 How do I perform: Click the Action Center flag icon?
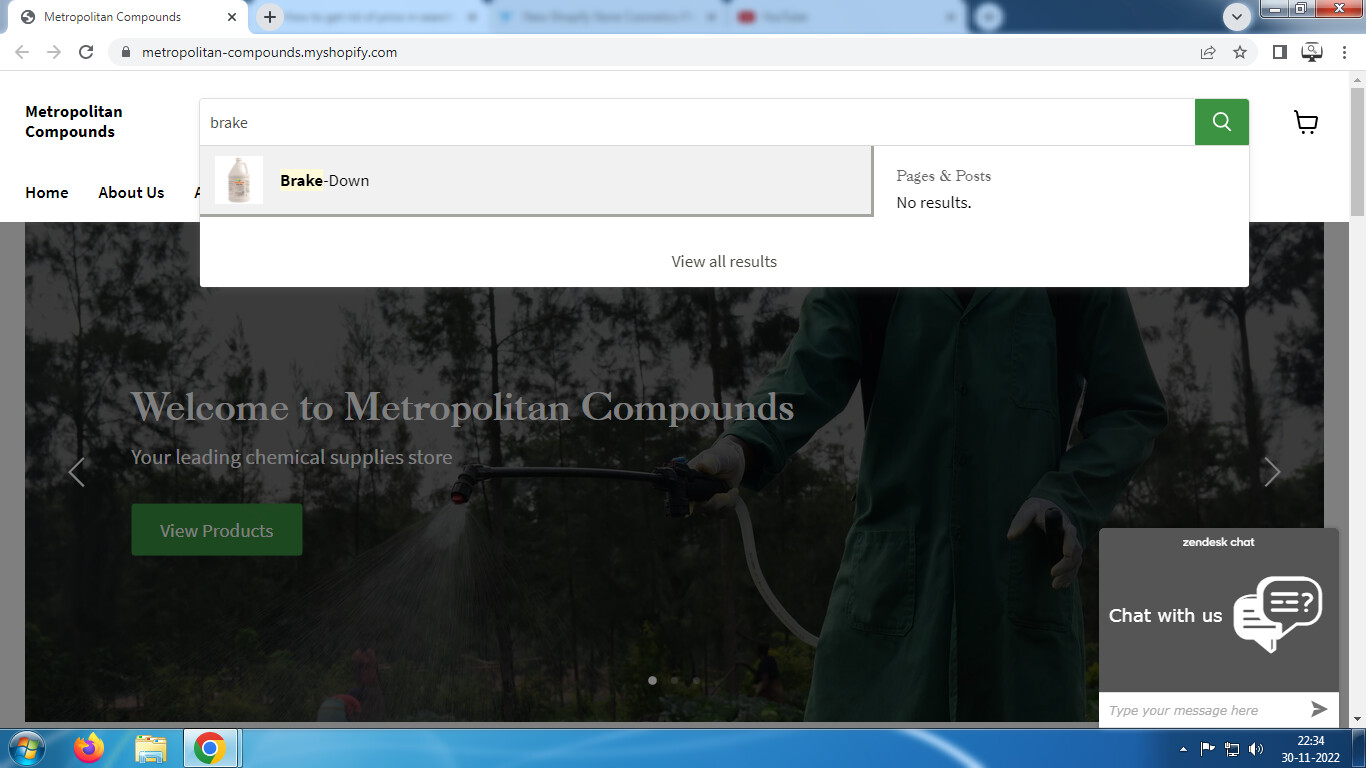coord(1208,749)
